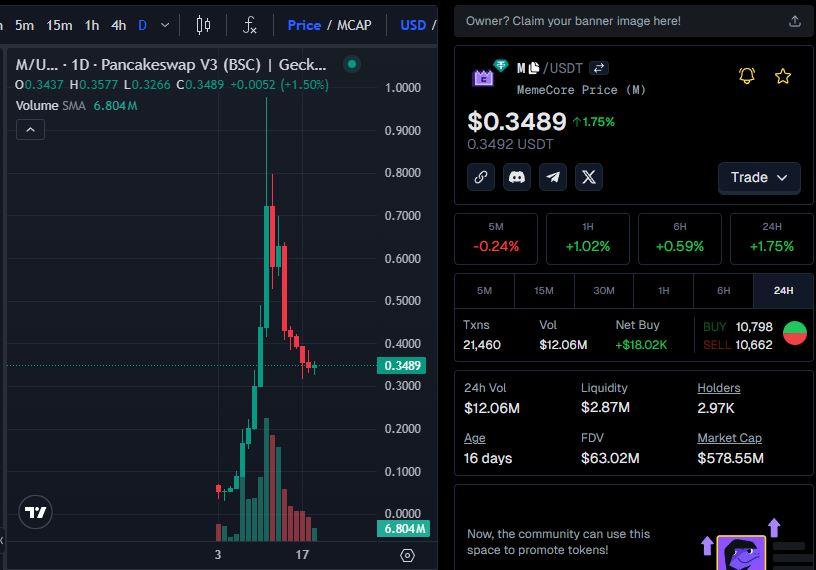Click the website chain-link icon

click(x=481, y=177)
